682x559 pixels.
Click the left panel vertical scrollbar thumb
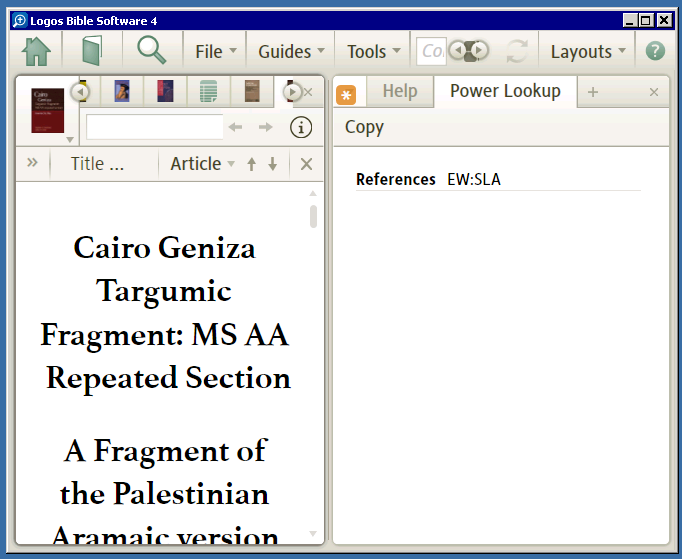click(313, 216)
